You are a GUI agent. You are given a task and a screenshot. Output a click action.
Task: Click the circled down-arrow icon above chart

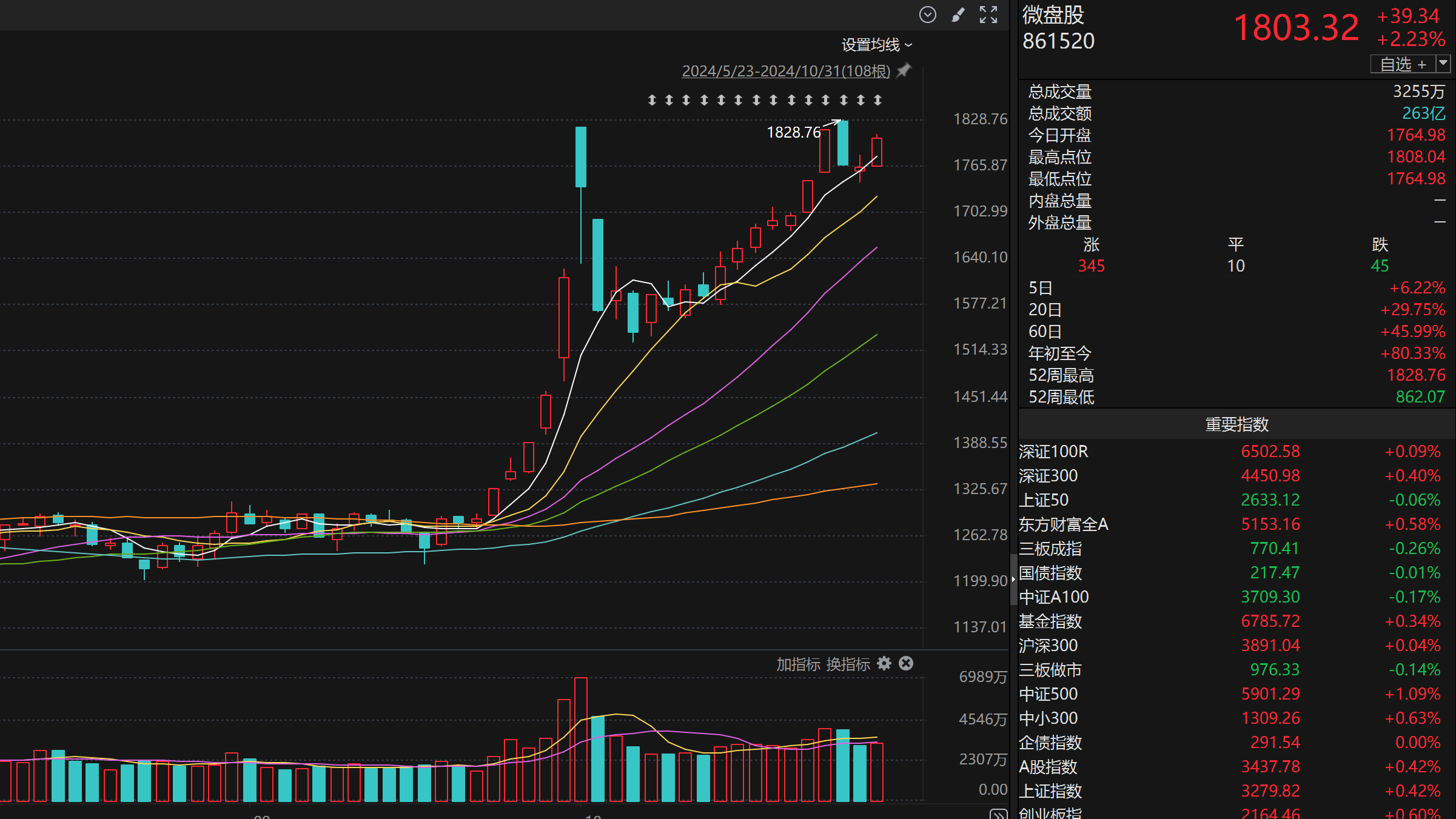[927, 15]
